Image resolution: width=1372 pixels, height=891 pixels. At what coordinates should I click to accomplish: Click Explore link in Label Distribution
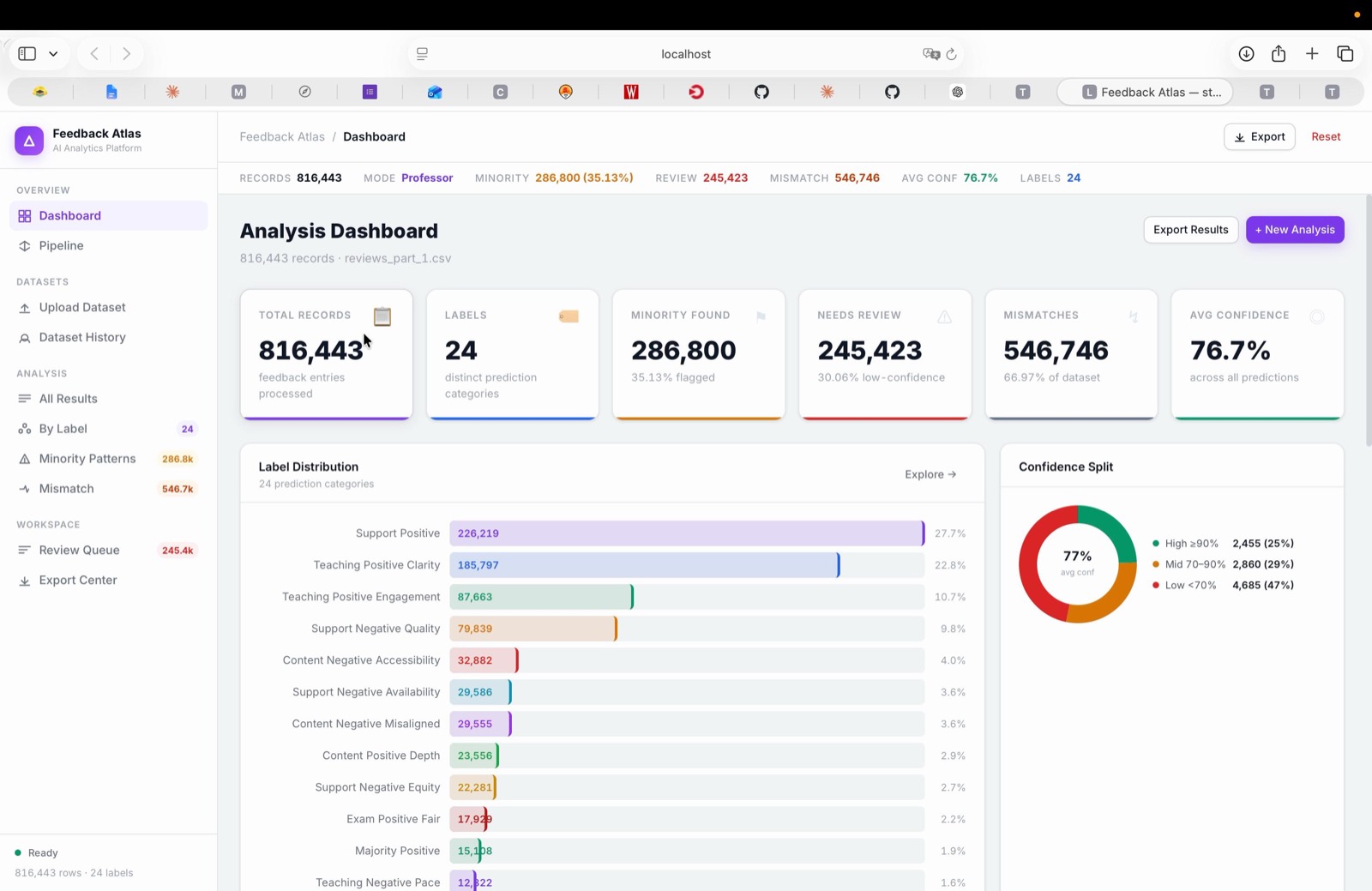coord(930,474)
